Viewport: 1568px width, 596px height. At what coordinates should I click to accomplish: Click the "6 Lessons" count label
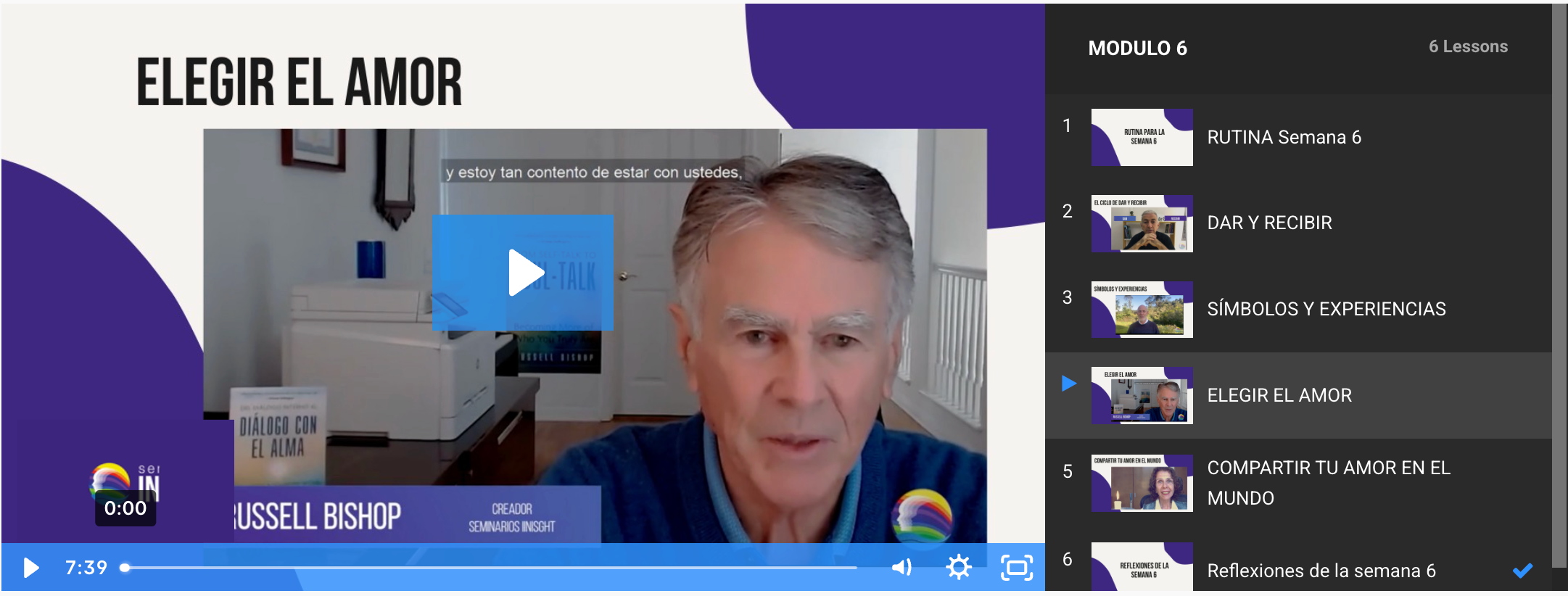(x=1468, y=46)
